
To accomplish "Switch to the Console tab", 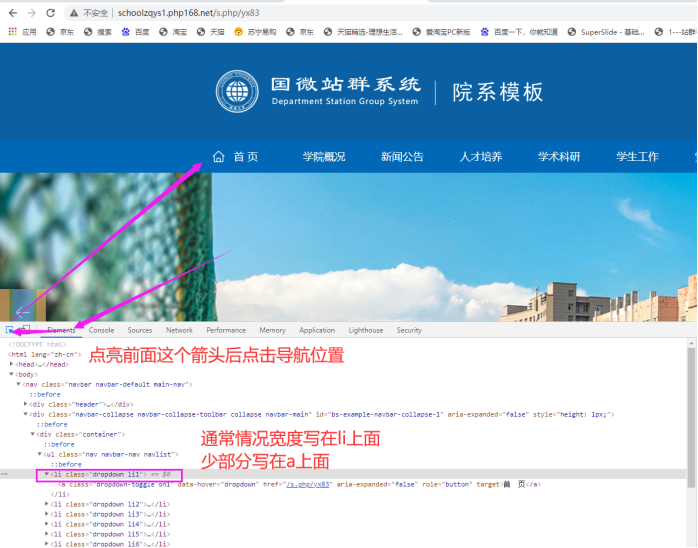I will click(101, 330).
